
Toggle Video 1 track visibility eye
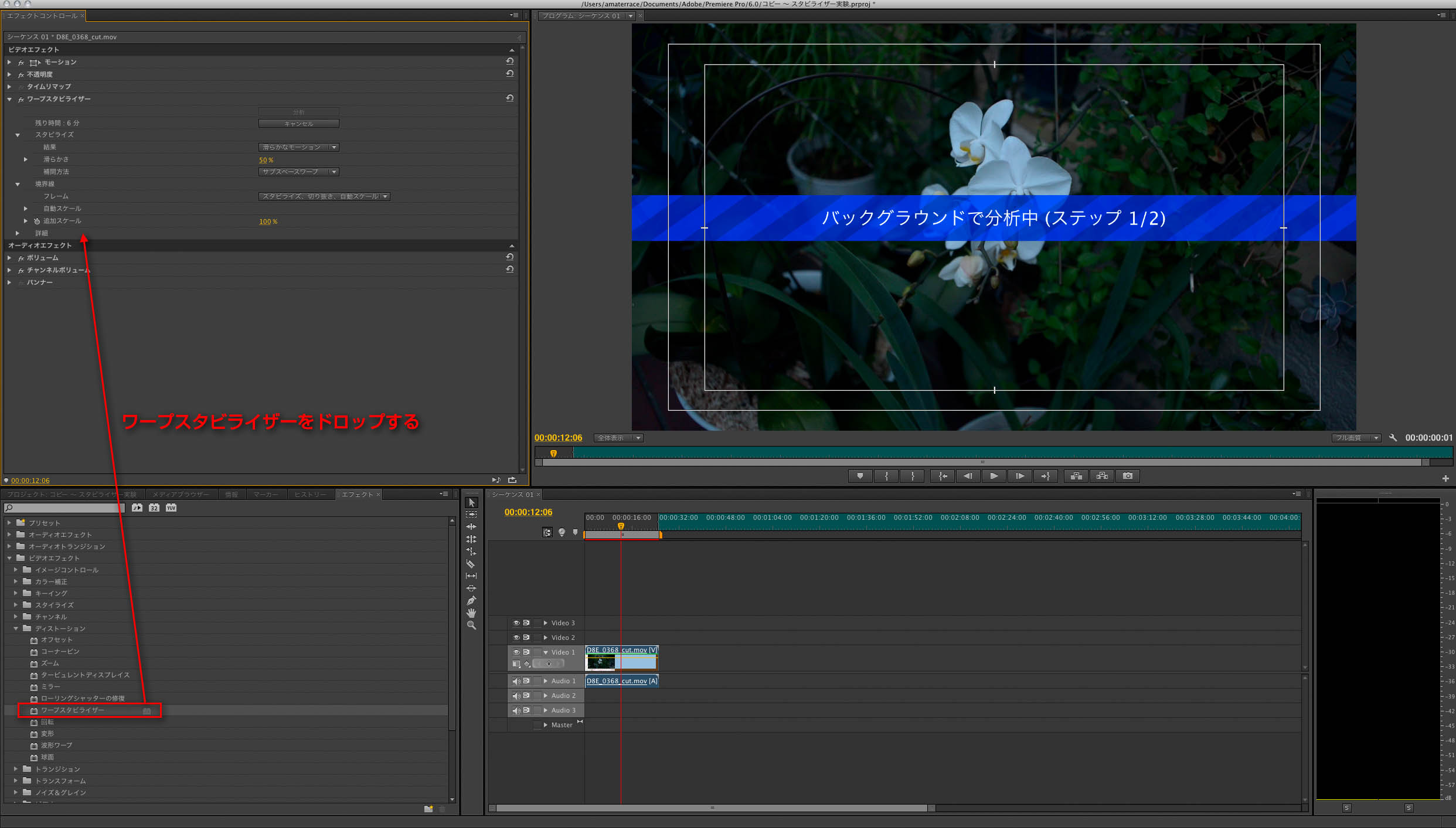(x=516, y=652)
